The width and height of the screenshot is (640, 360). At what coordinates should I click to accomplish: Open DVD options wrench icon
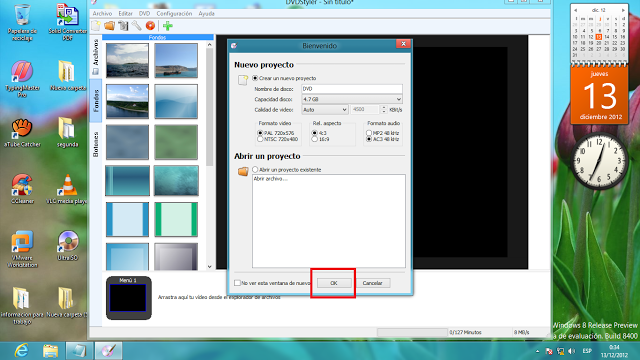pos(136,26)
